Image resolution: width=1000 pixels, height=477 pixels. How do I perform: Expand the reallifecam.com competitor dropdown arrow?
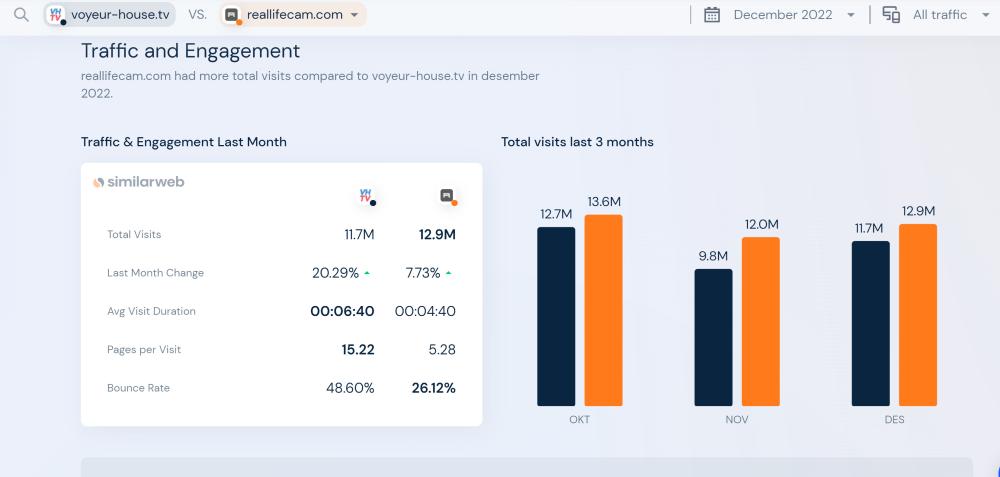[x=354, y=15]
